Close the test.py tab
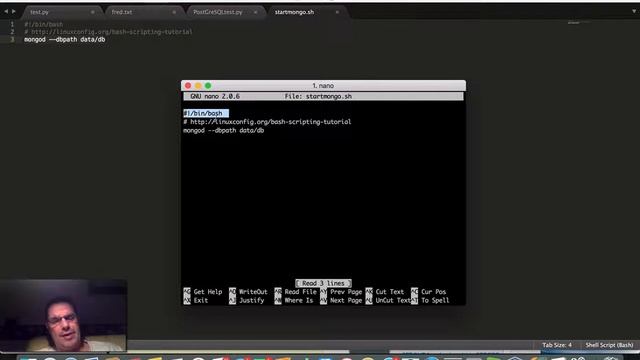 [93, 12]
